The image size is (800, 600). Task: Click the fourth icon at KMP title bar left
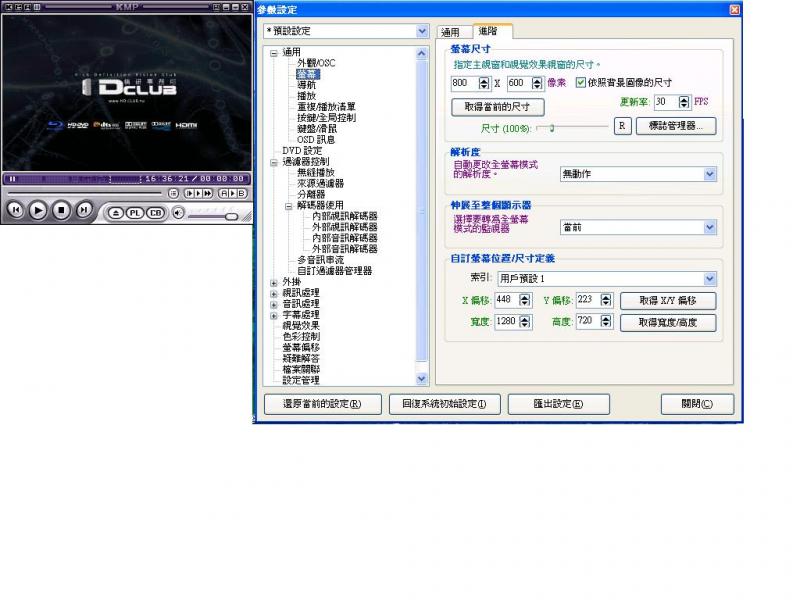(x=37, y=7)
